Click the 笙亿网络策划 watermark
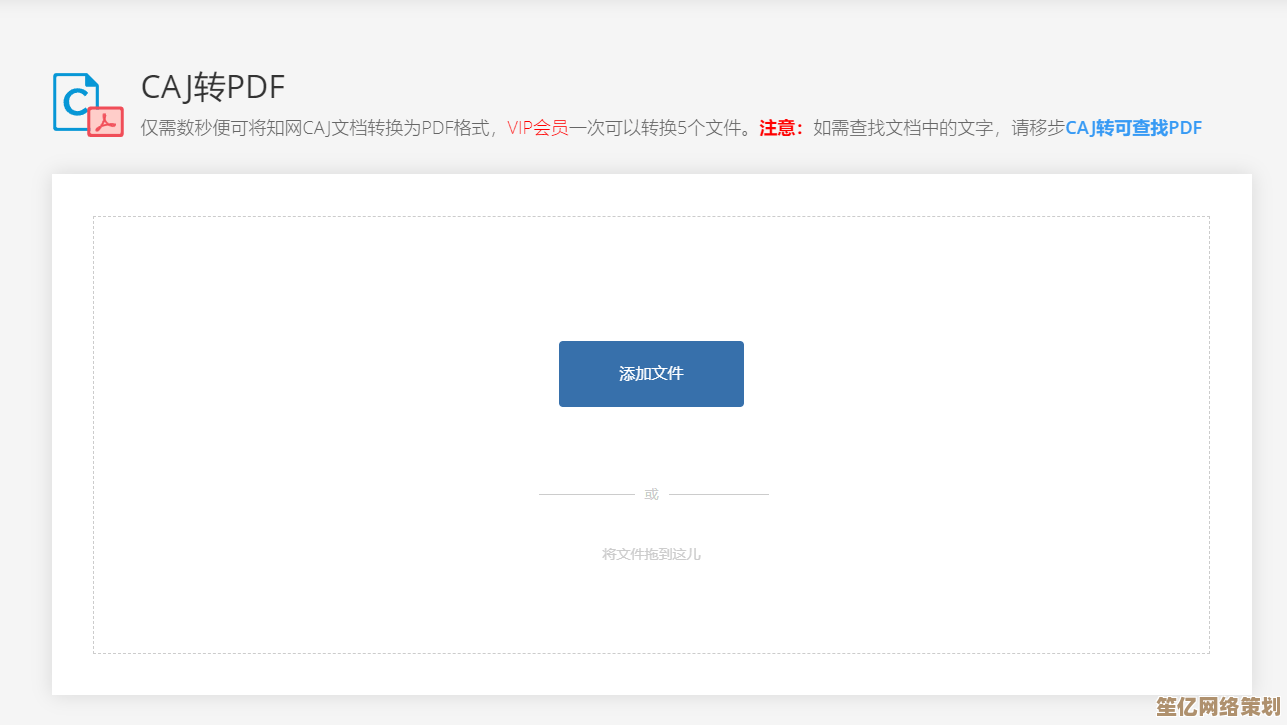1287x725 pixels. point(1217,707)
